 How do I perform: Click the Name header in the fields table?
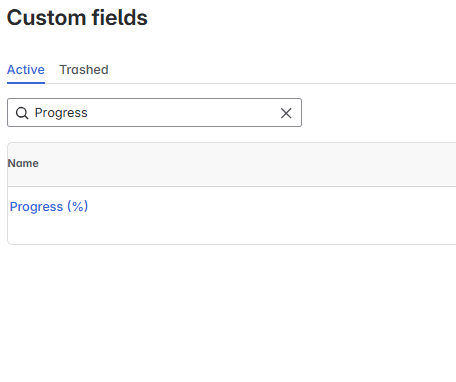click(23, 163)
